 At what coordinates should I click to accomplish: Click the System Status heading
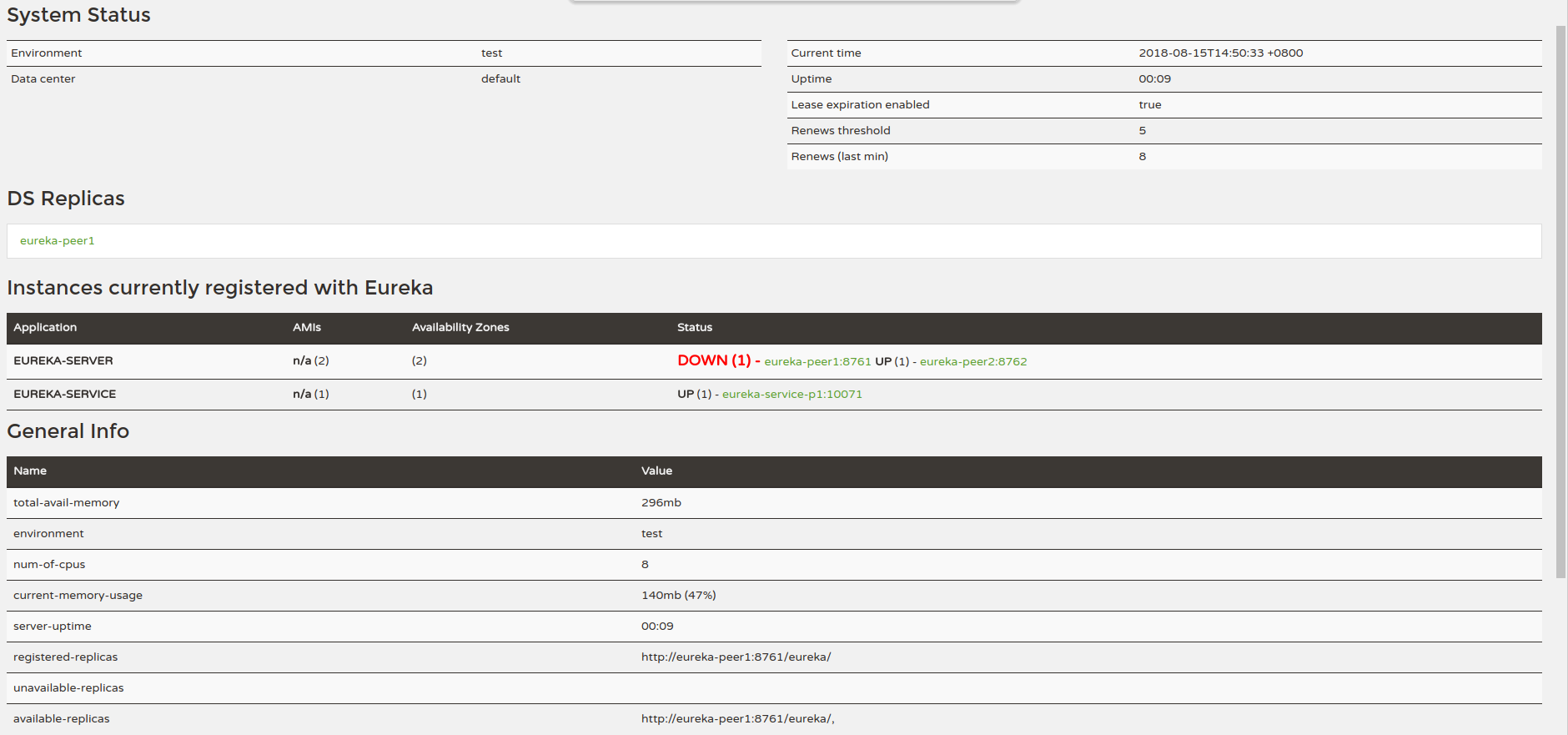pos(78,14)
